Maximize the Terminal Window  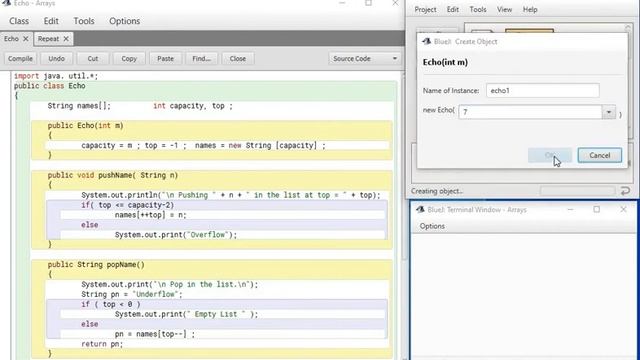(596, 209)
